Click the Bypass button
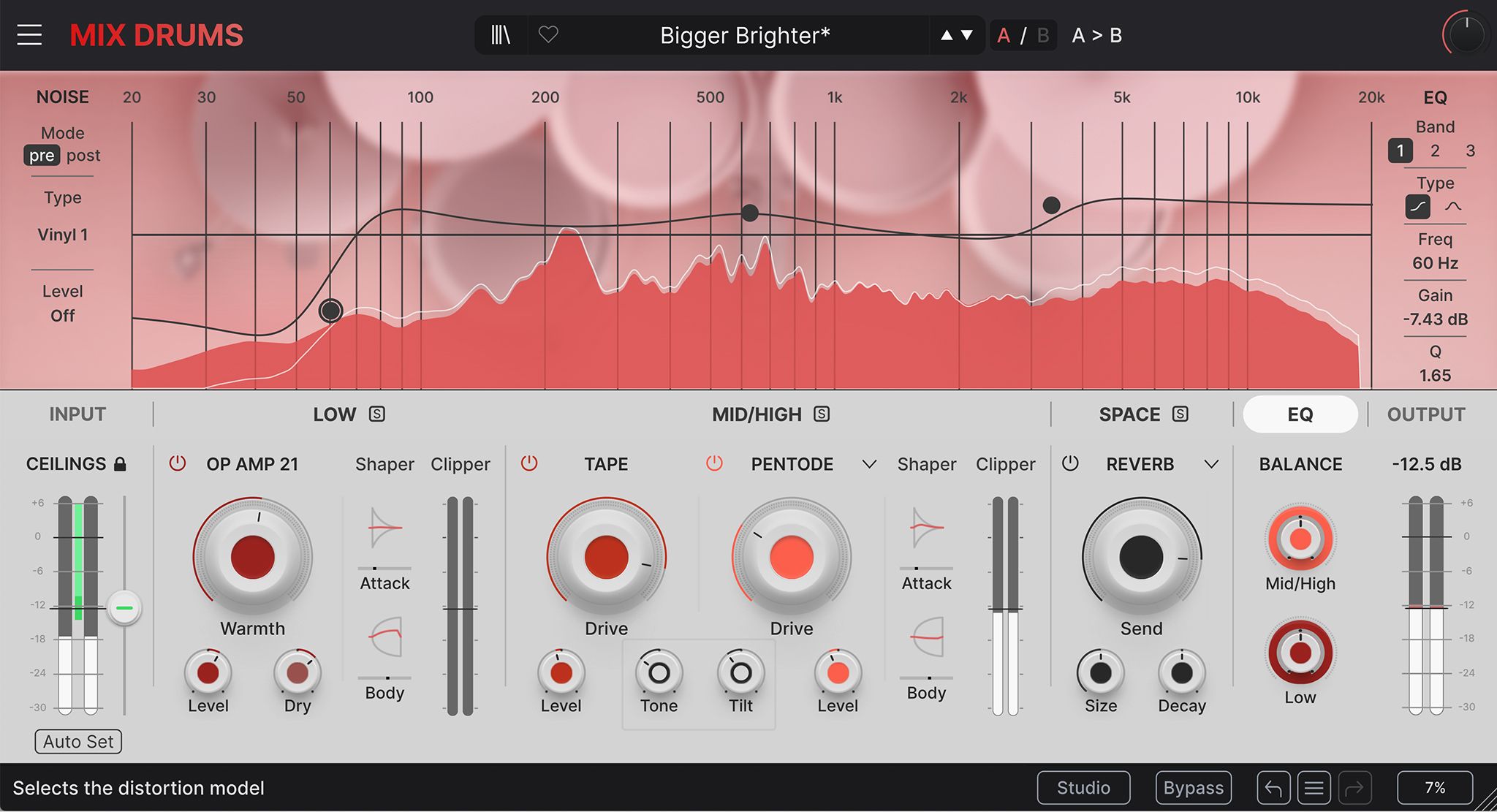 point(1194,788)
